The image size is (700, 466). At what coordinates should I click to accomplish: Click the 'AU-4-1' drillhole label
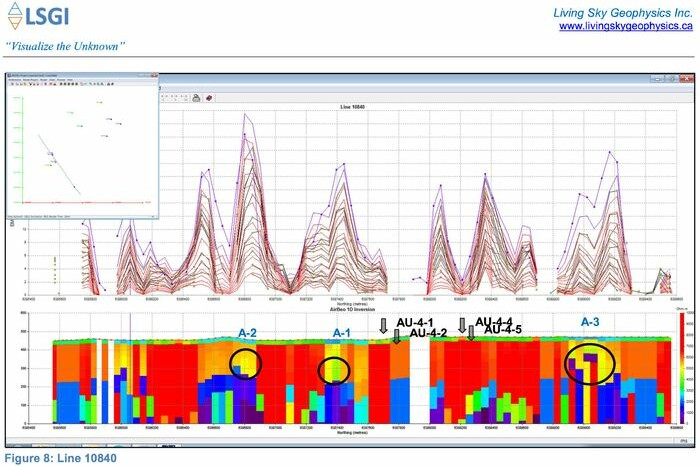click(x=415, y=323)
